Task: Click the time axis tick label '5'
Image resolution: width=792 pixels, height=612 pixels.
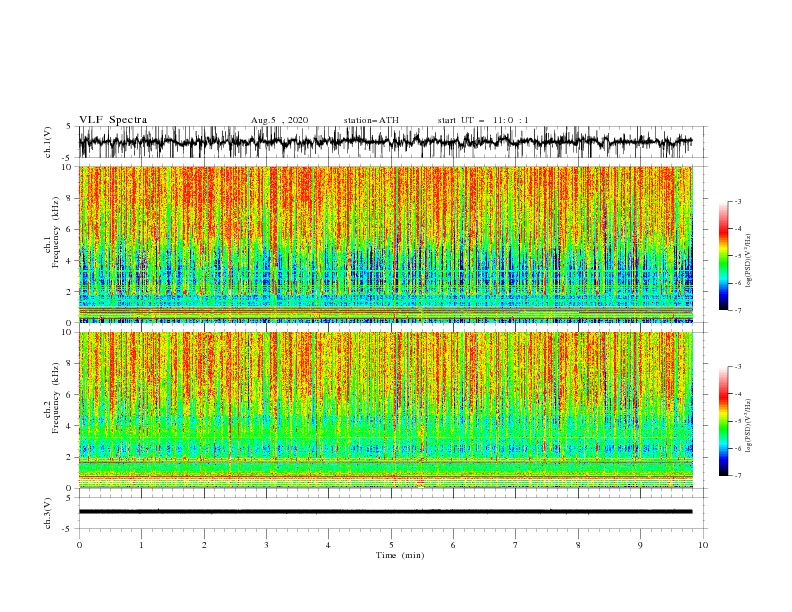Action: coord(391,545)
